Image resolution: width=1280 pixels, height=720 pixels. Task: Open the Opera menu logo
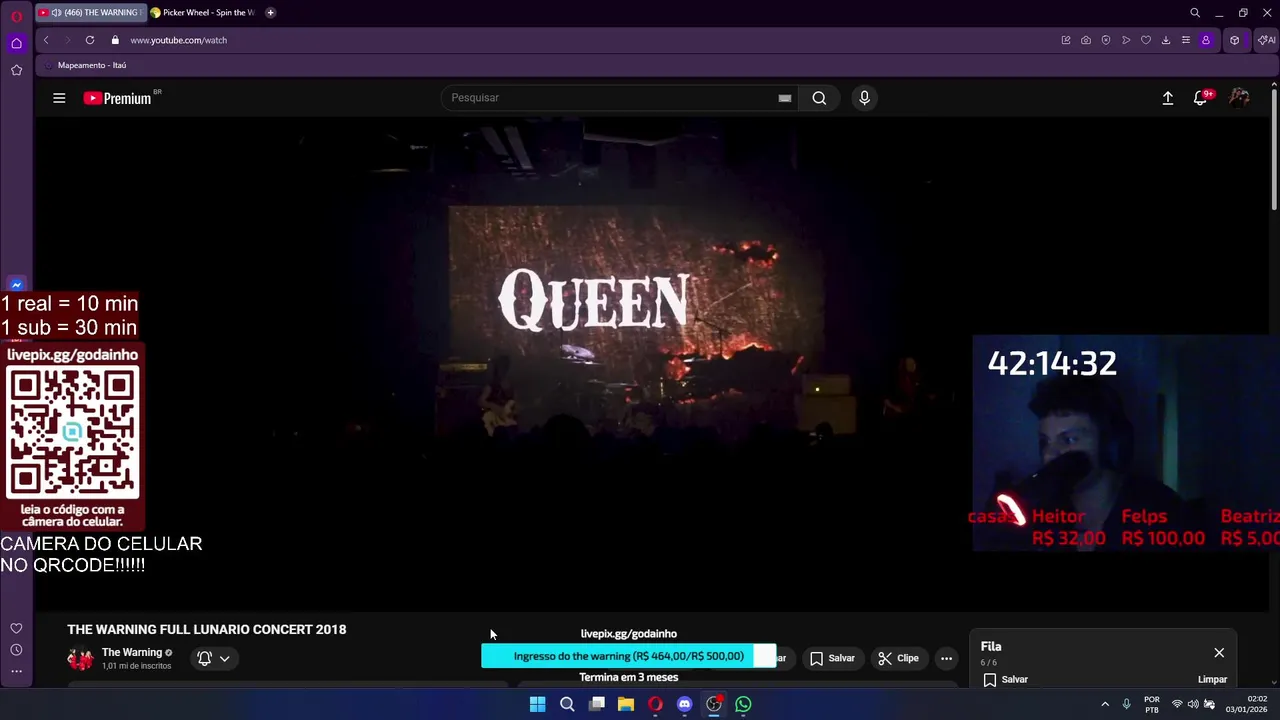(x=16, y=16)
